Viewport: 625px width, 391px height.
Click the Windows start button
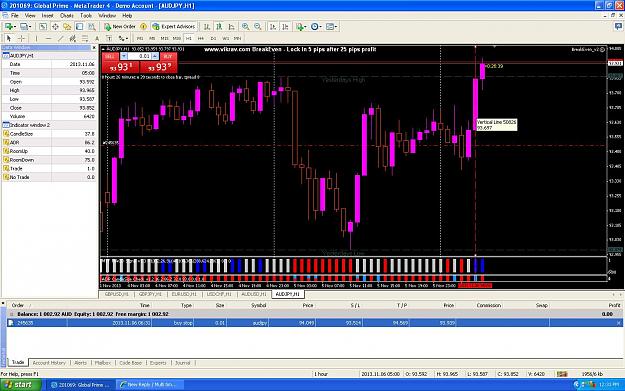(21, 385)
